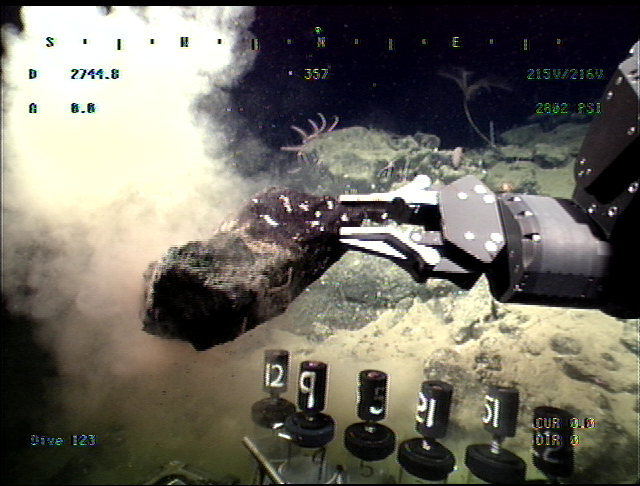Click the sample tube handle labeled 12

click(x=275, y=375)
